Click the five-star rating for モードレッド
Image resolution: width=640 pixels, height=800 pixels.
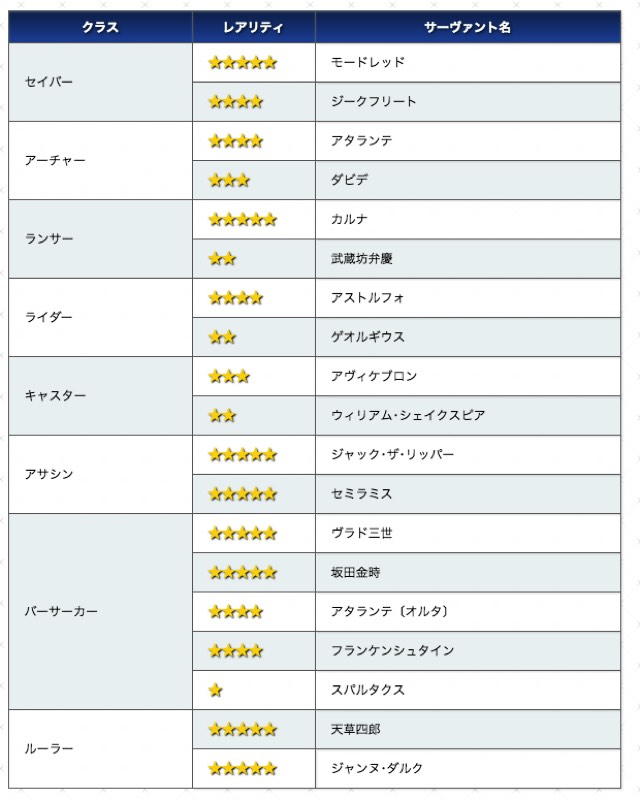[242, 63]
